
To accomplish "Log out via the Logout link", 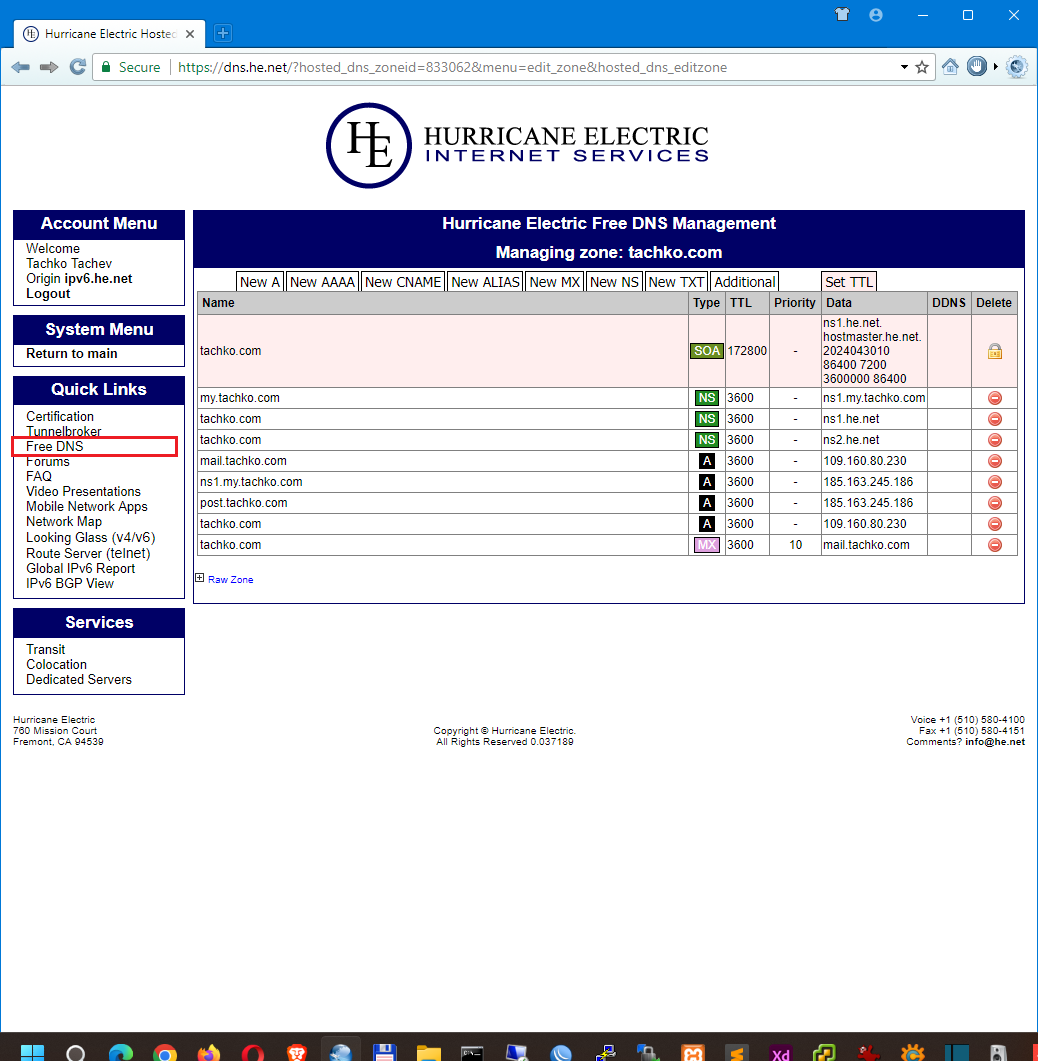I will pos(48,294).
